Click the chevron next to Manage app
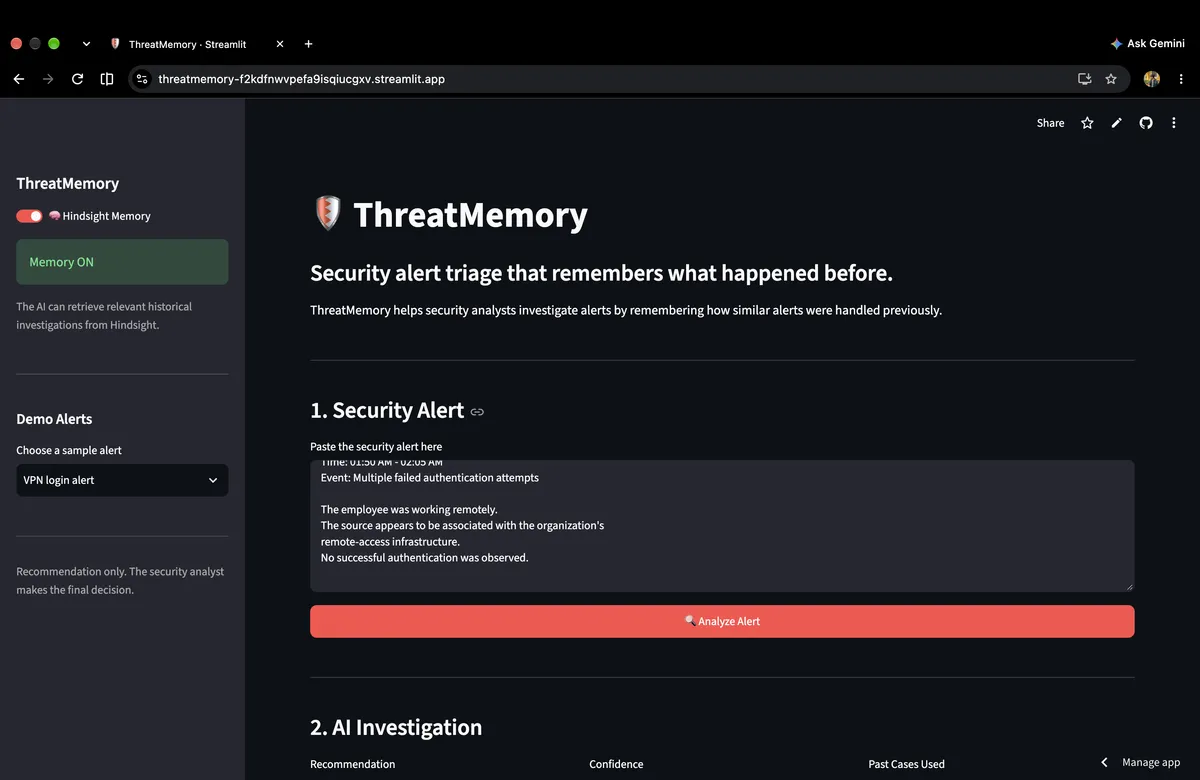The width and height of the screenshot is (1200, 780). coord(1105,762)
